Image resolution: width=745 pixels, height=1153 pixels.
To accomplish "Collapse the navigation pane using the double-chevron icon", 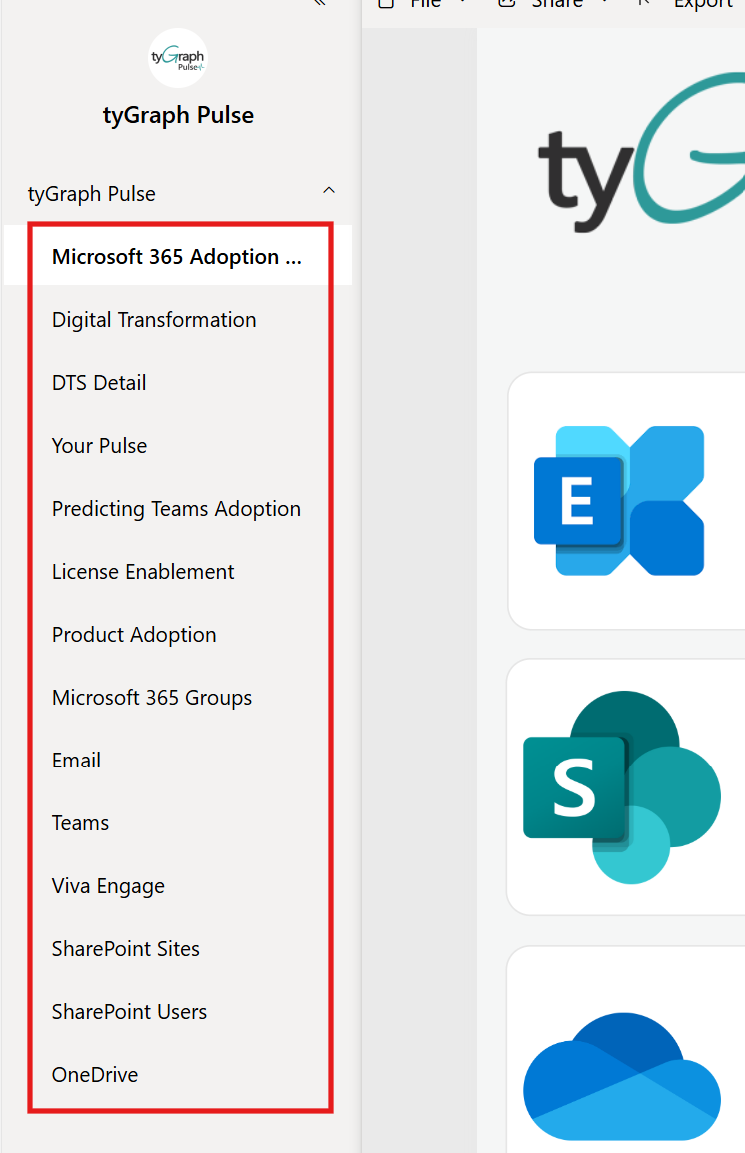I will (319, 3).
